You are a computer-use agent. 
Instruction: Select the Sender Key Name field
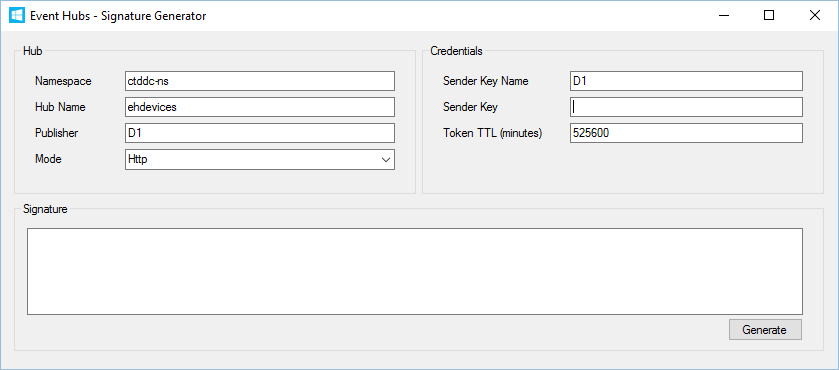point(687,81)
